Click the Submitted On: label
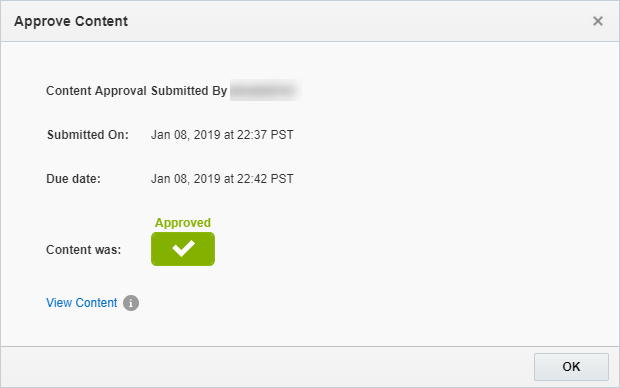 (x=88, y=134)
